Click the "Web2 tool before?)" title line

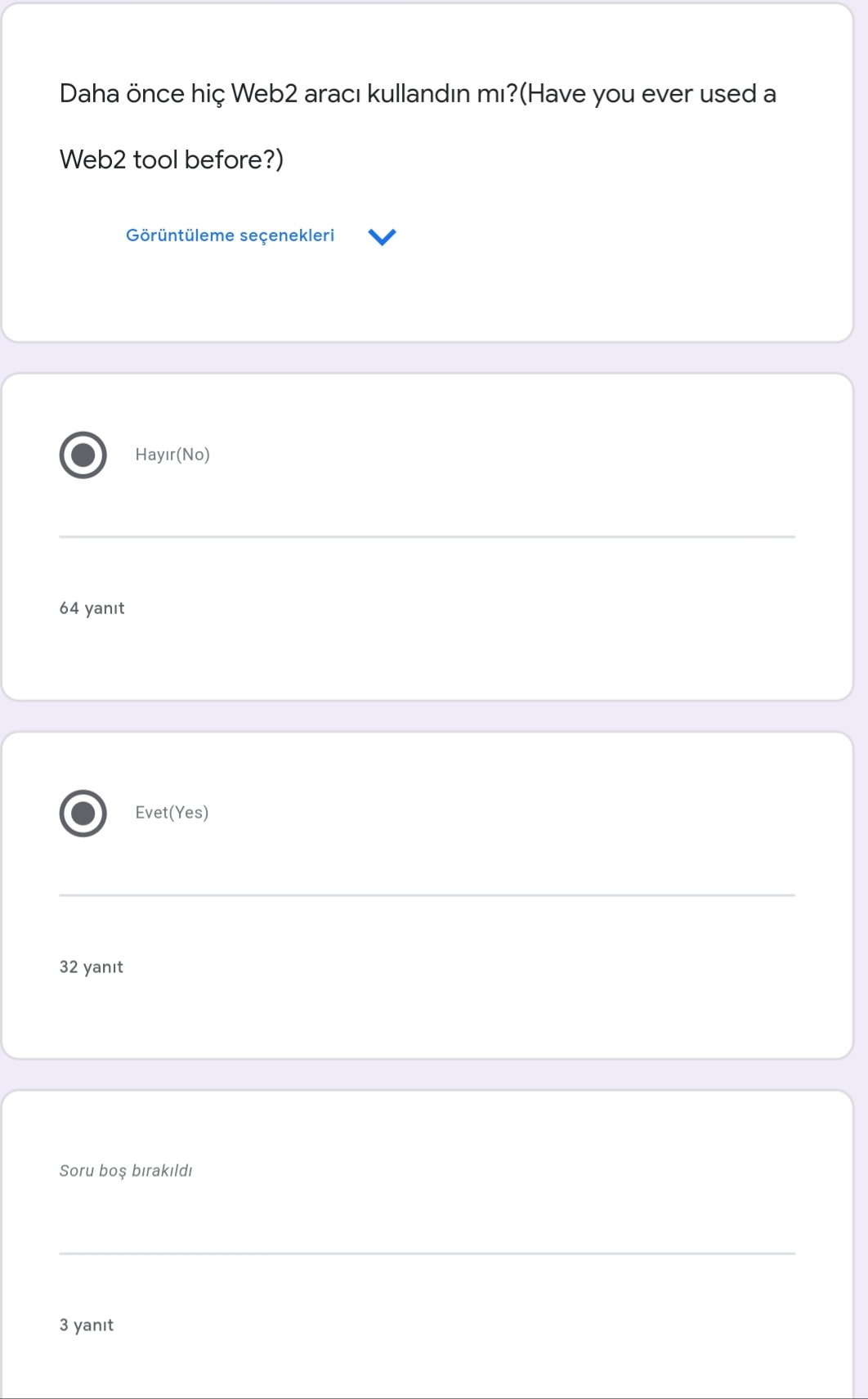click(172, 159)
